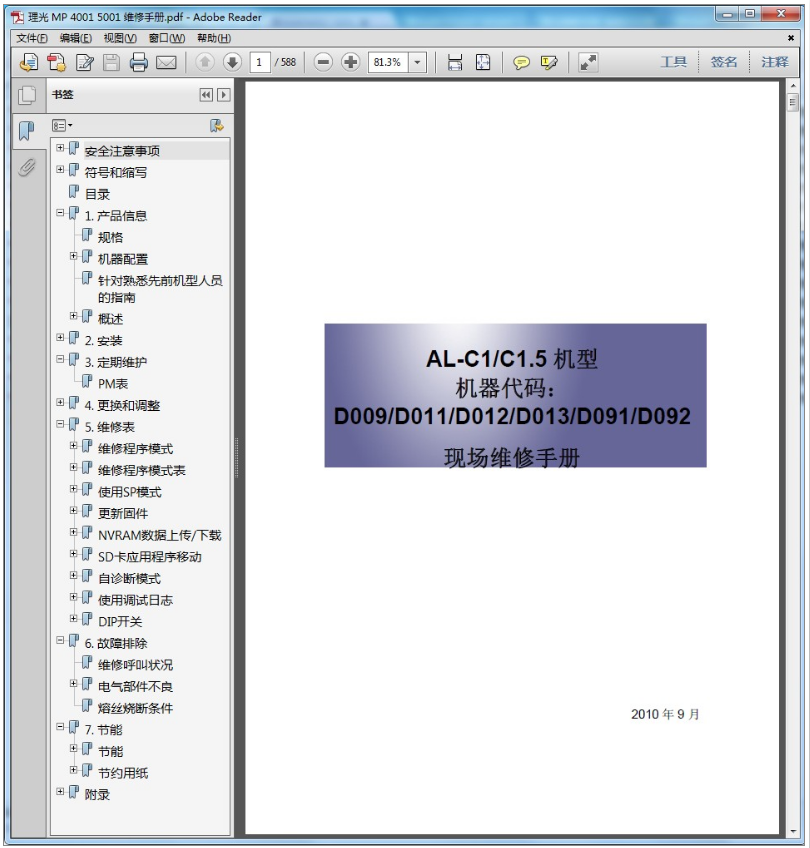The image size is (810, 848).
Task: Click fit one full page icon
Action: 483,62
